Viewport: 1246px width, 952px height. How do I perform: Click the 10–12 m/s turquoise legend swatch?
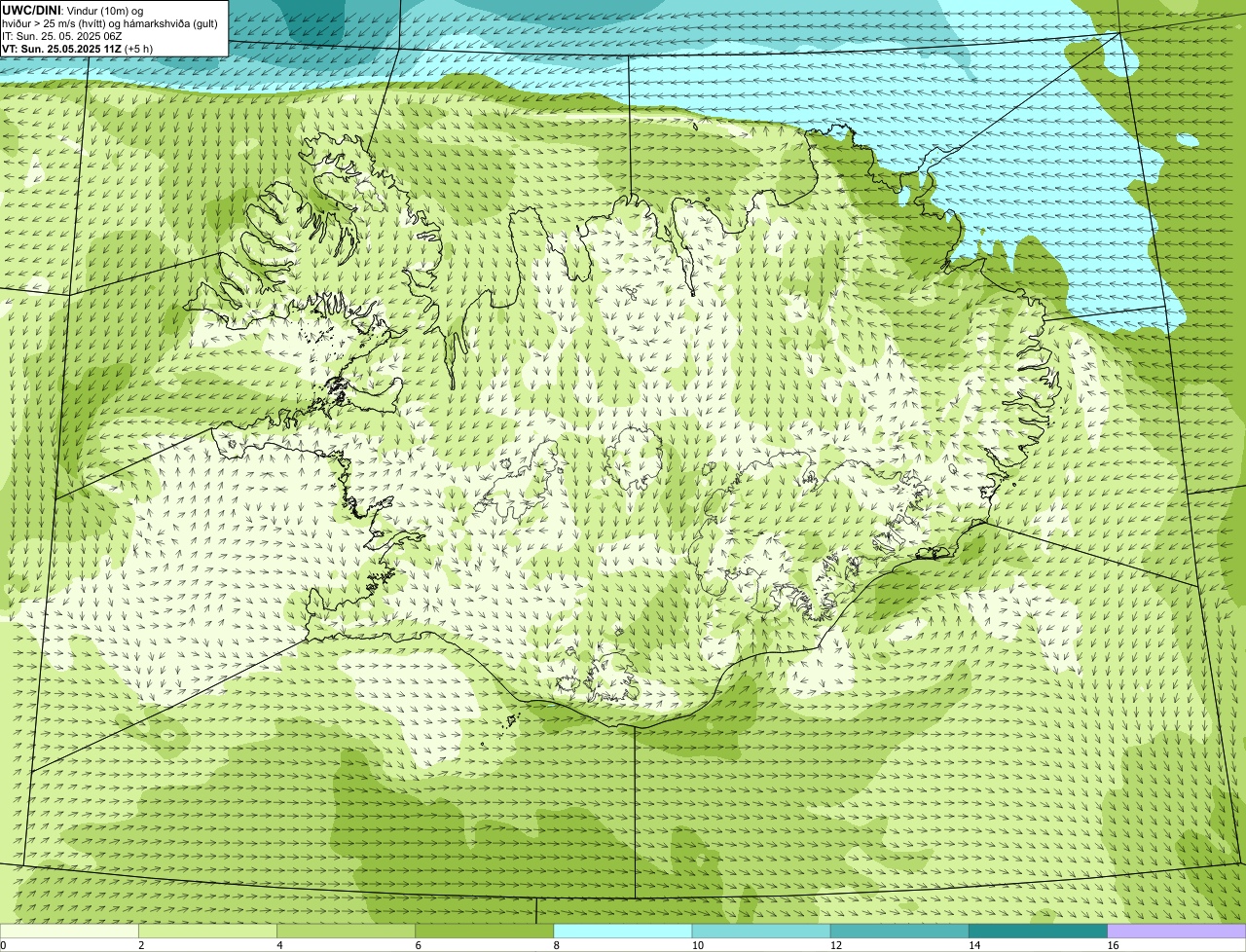[x=761, y=932]
